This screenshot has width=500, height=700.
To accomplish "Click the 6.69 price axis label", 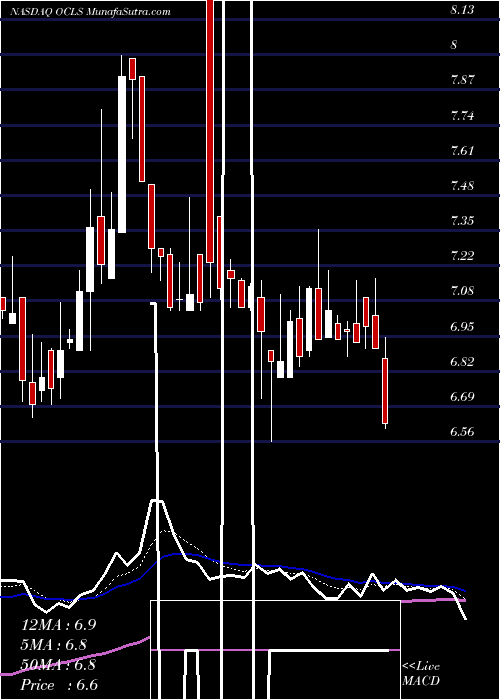I will 462,396.
